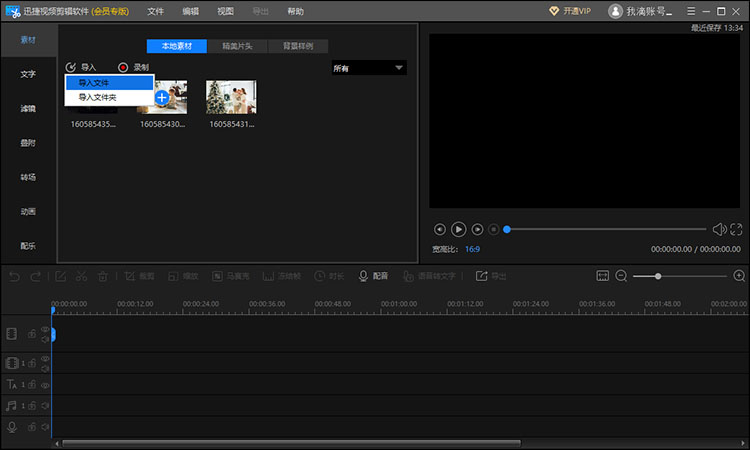The width and height of the screenshot is (750, 450).
Task: Open the 转场 transitions sidebar panel
Action: pyautogui.click(x=28, y=177)
